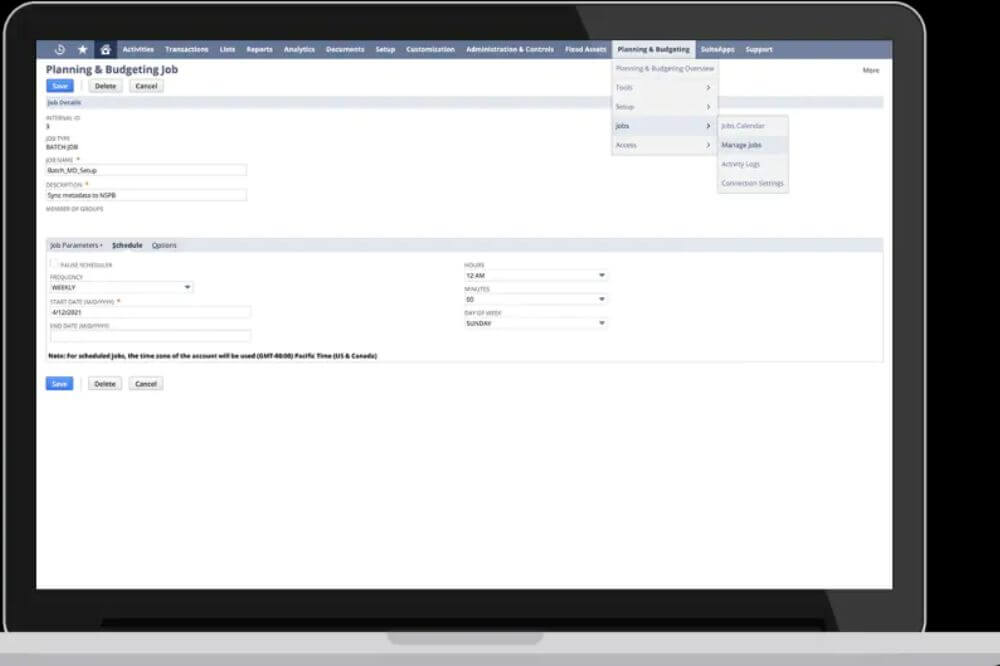Click the Save button
The height and width of the screenshot is (666, 1000).
(x=60, y=86)
